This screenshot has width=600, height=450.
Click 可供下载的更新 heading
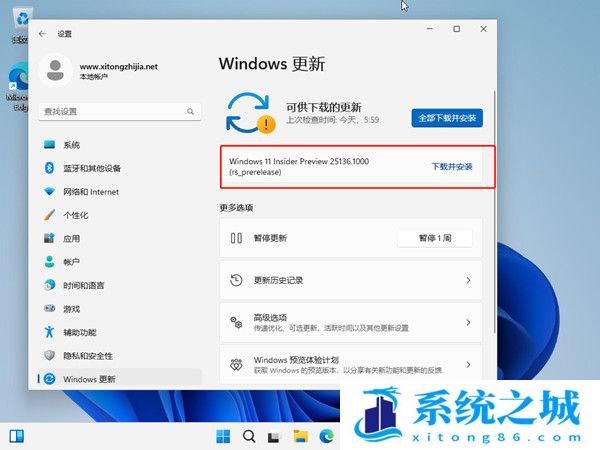click(324, 107)
